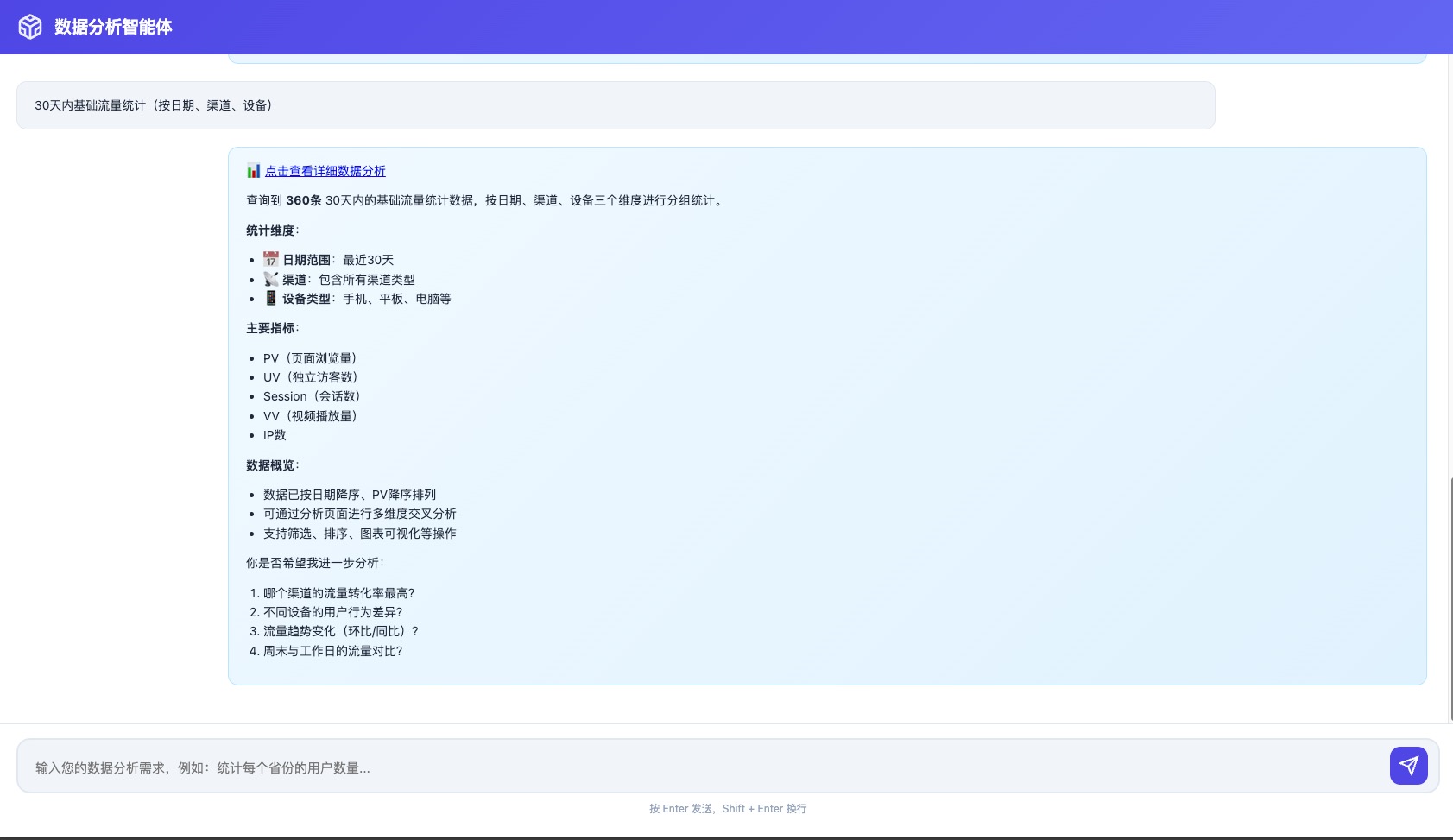Click the bar chart emoji icon
The height and width of the screenshot is (840, 1453).
click(x=254, y=171)
